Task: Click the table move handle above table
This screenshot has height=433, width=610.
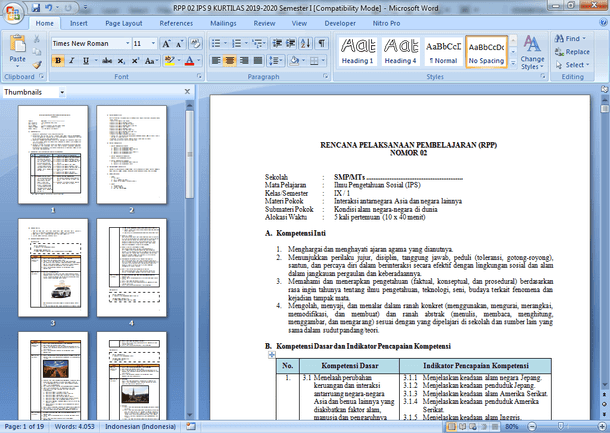Action: coord(272,354)
